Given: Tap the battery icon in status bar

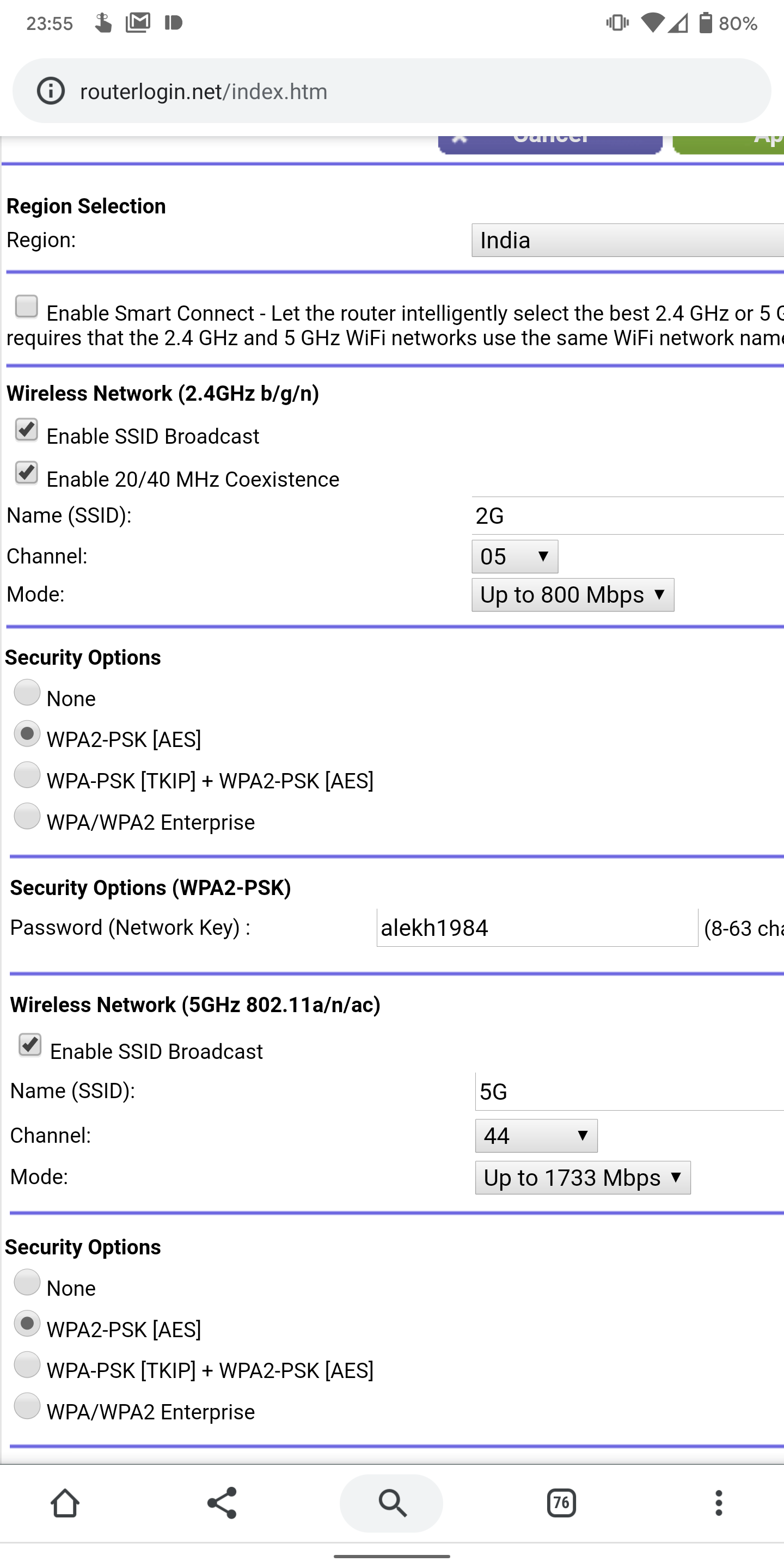Looking at the screenshot, I should [706, 23].
